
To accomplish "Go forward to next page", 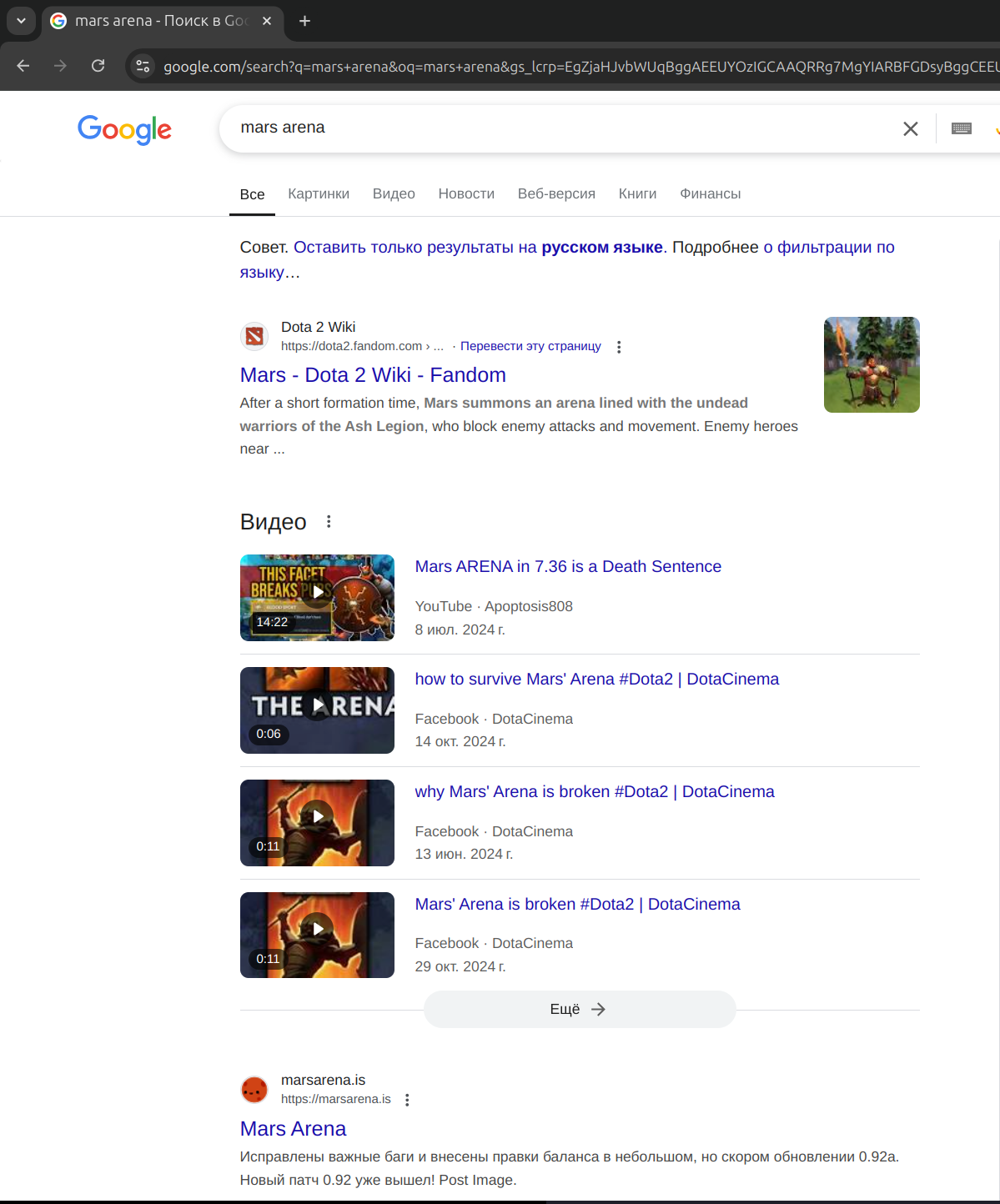I will point(60,66).
